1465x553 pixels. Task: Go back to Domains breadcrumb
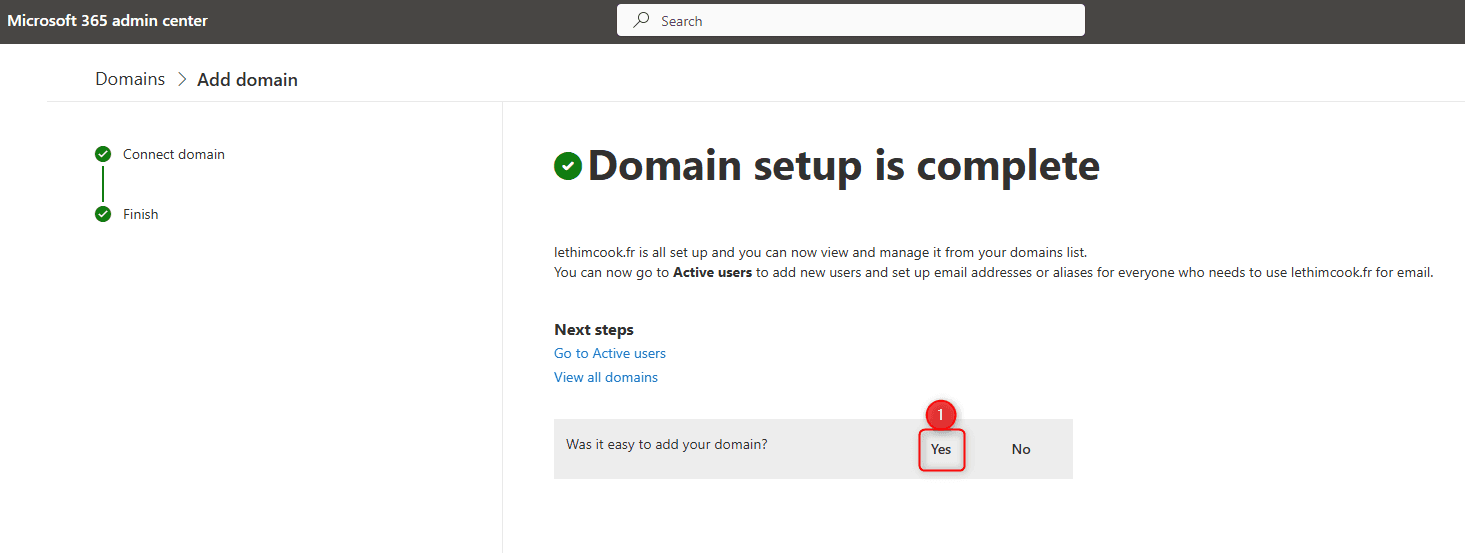coord(130,79)
